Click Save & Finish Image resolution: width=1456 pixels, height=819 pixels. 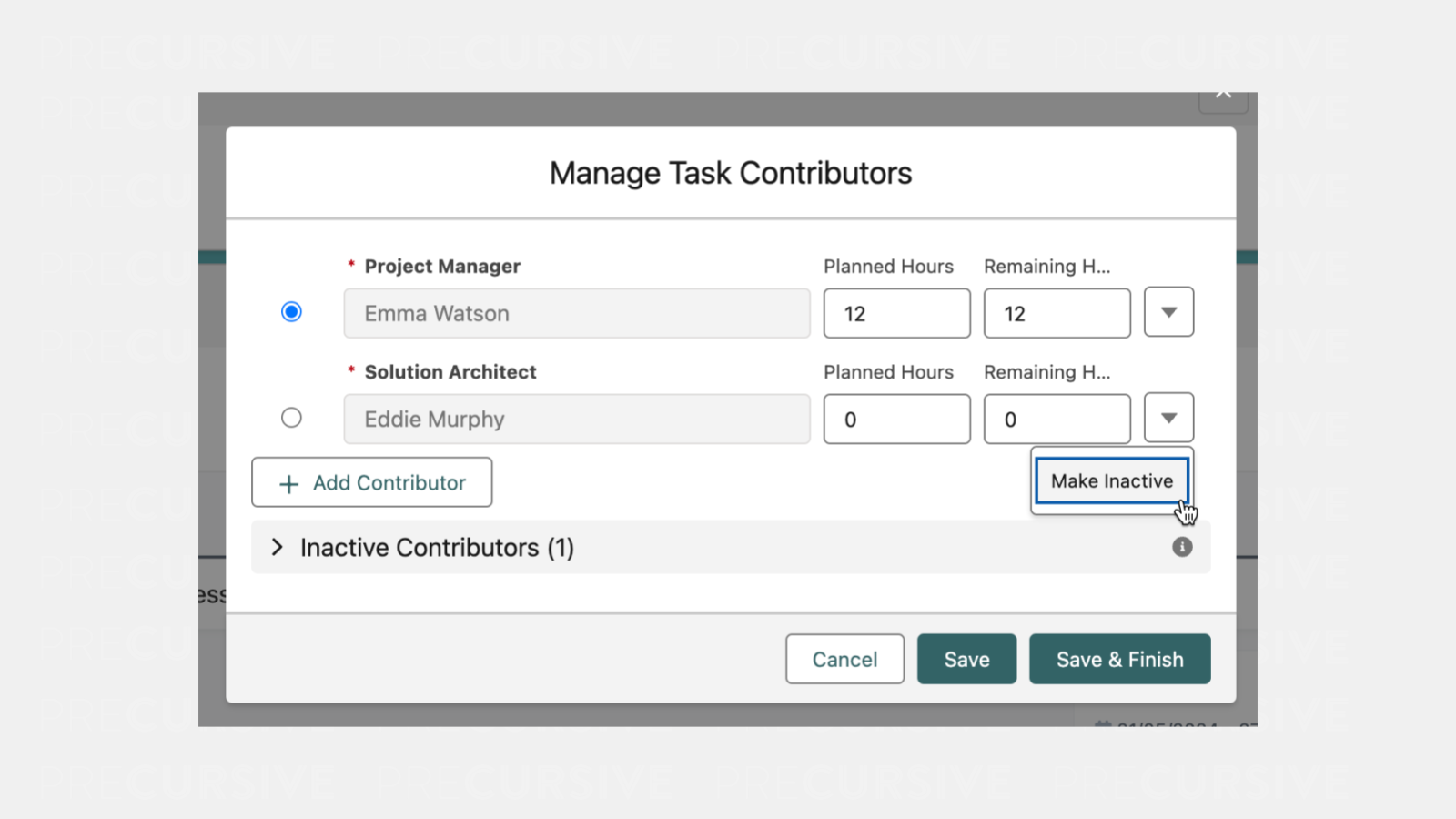pyautogui.click(x=1120, y=659)
